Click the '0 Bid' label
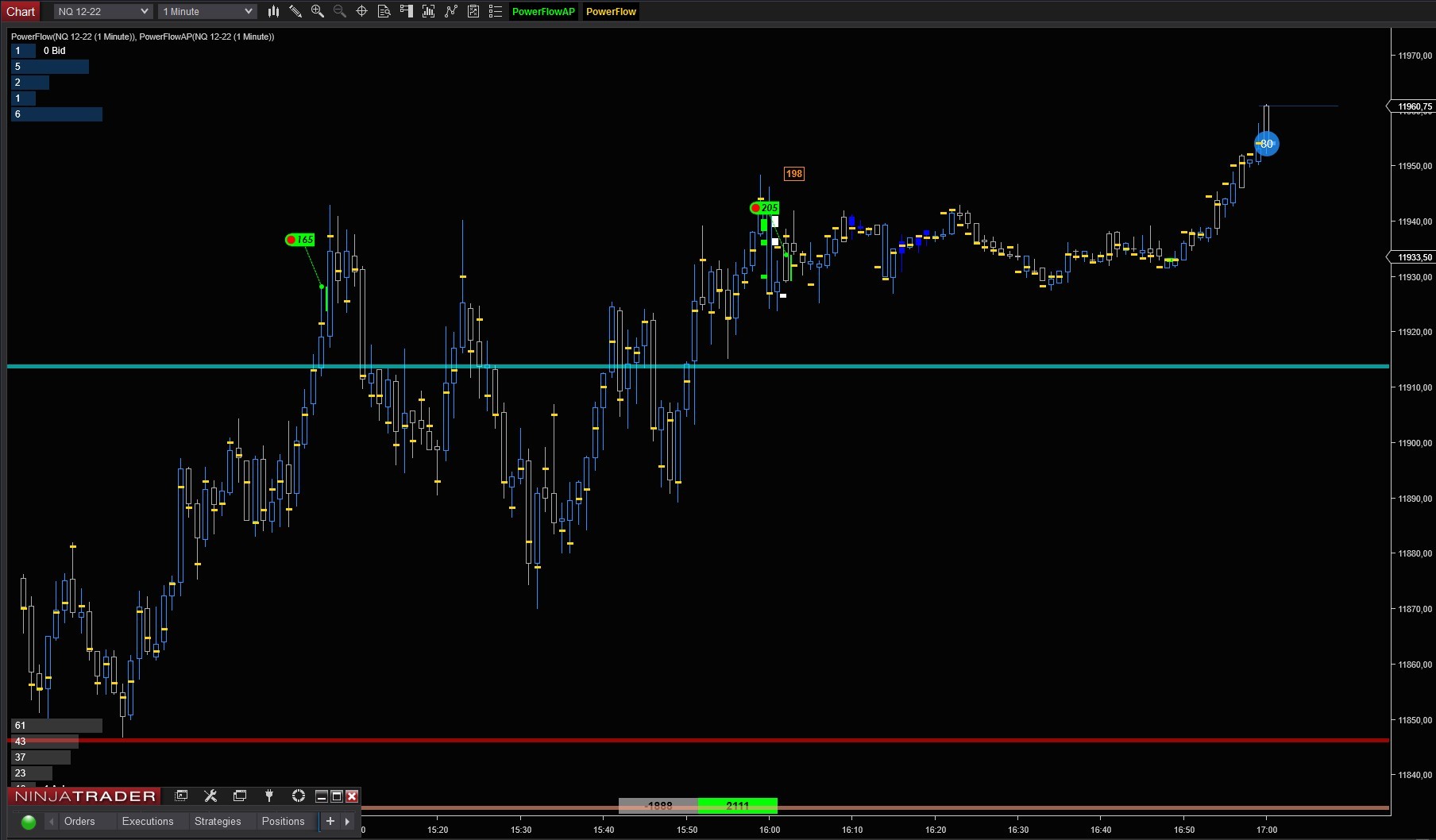Viewport: 1436px width, 840px height. [x=55, y=51]
